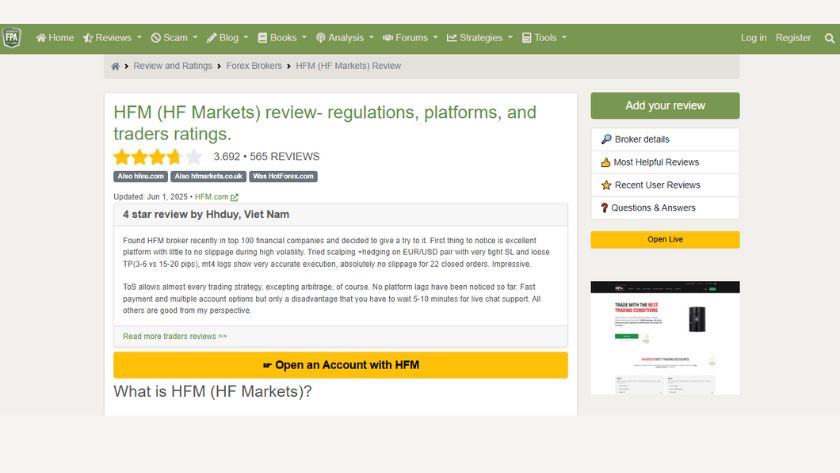Click the HFM website screenshot thumbnail
This screenshot has width=840, height=473.
[665, 338]
